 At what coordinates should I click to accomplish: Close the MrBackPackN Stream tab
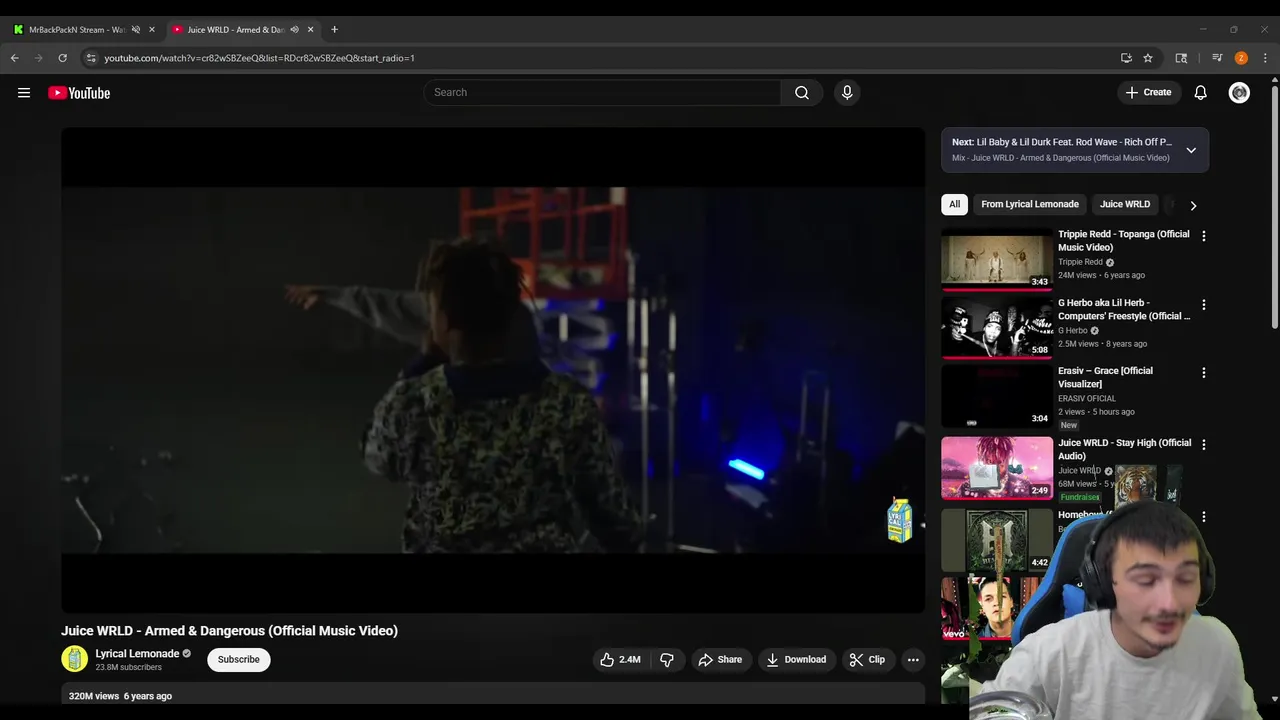pyautogui.click(x=152, y=29)
